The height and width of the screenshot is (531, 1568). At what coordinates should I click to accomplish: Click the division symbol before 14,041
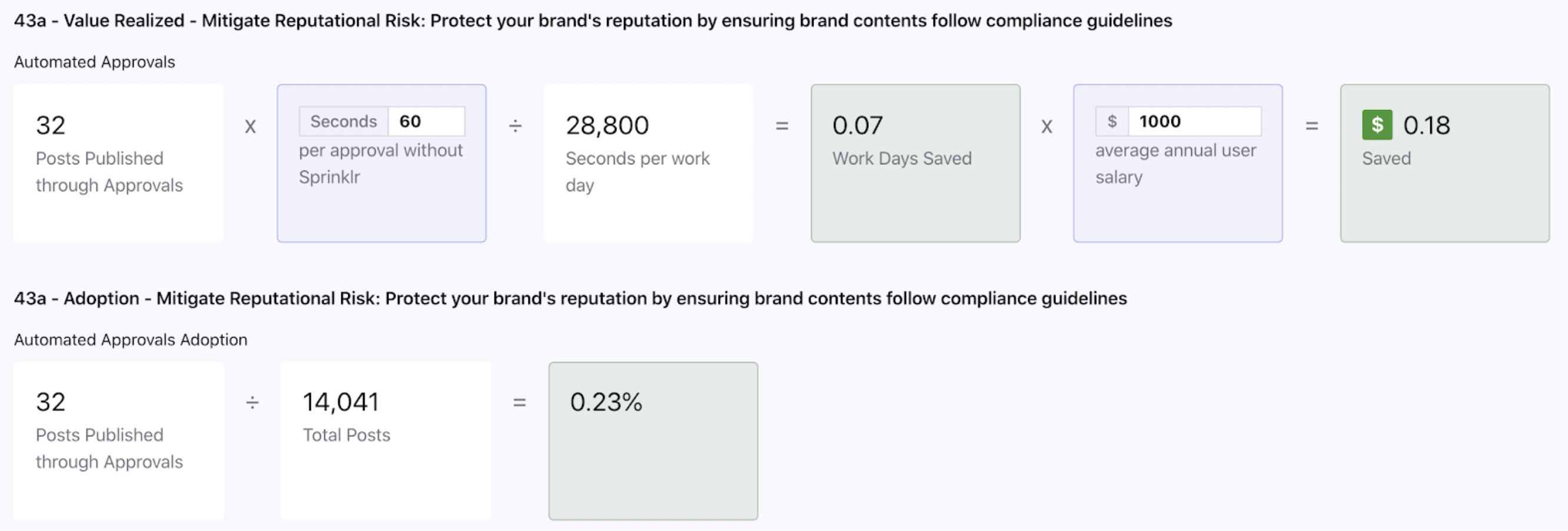tap(252, 403)
